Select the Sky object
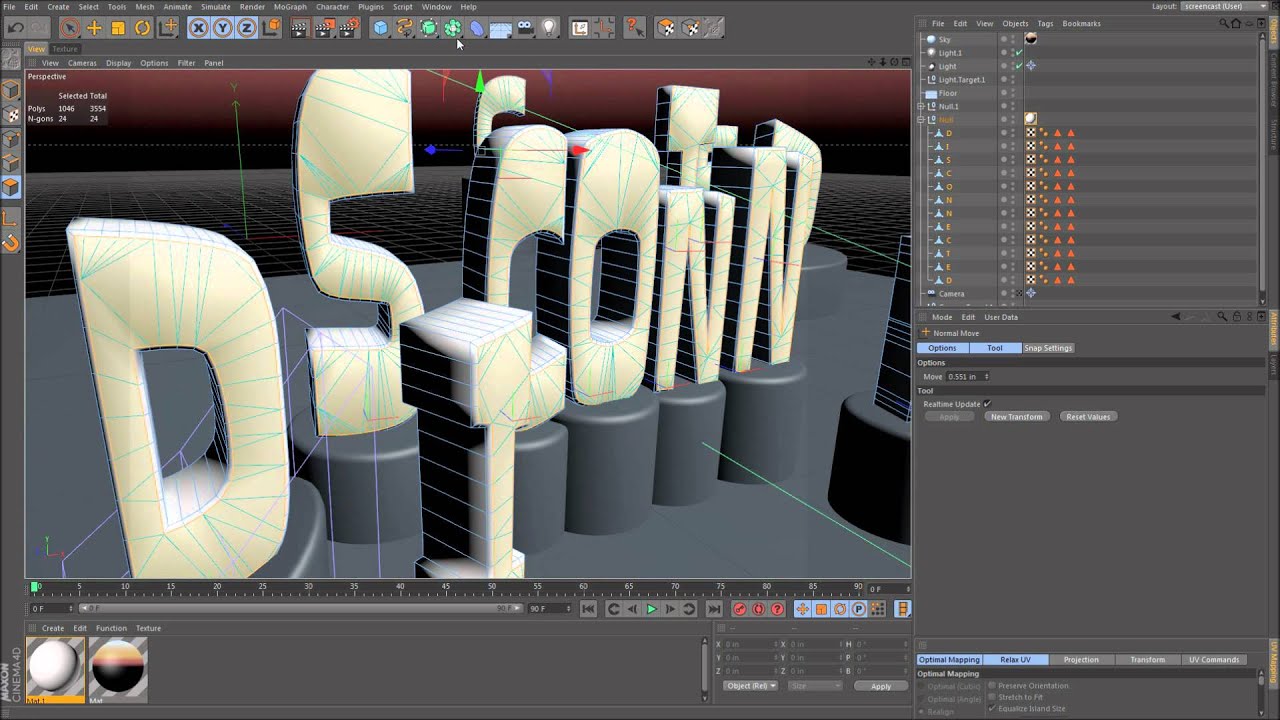This screenshot has height=720, width=1280. [x=944, y=40]
